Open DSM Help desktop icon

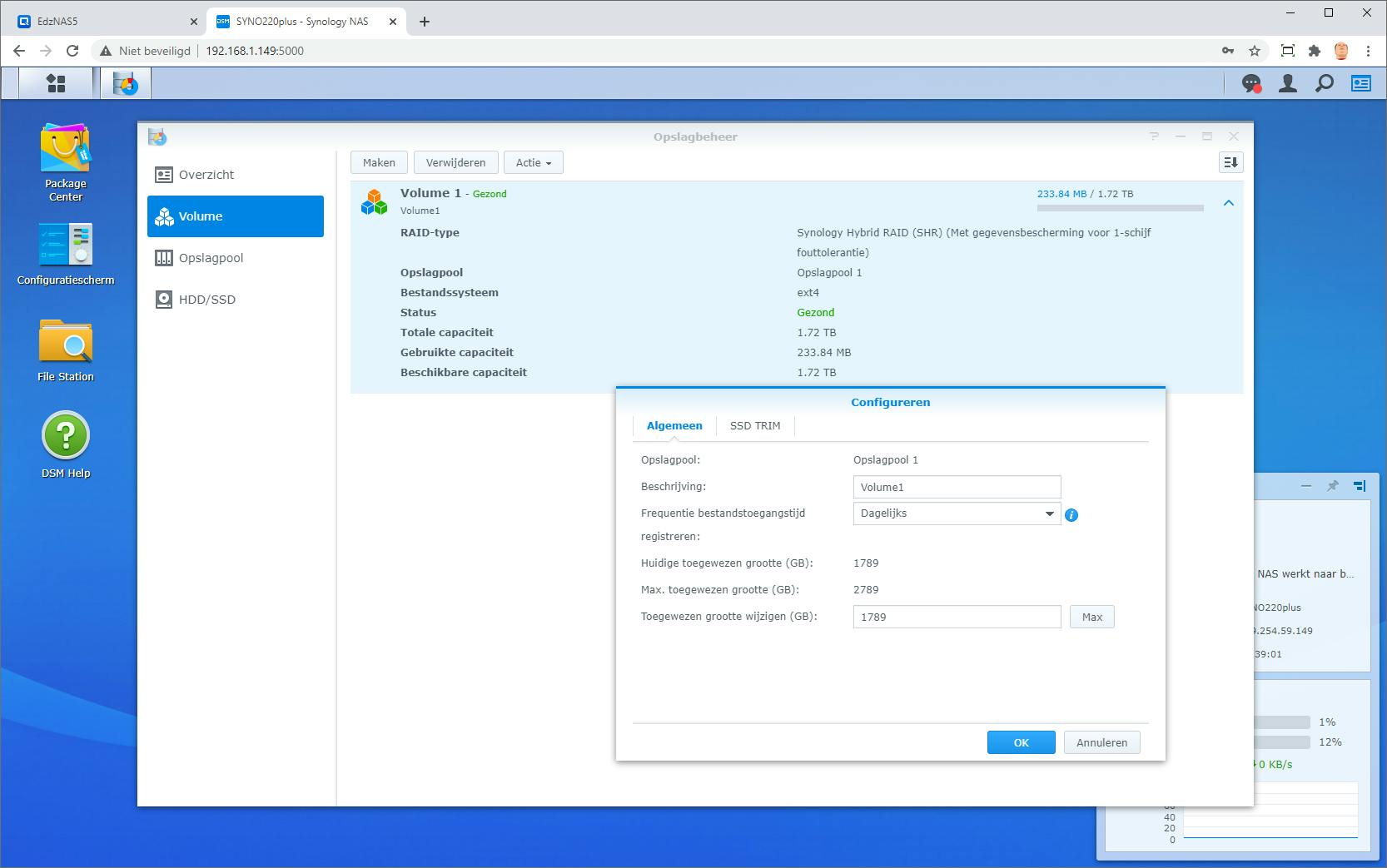[66, 445]
